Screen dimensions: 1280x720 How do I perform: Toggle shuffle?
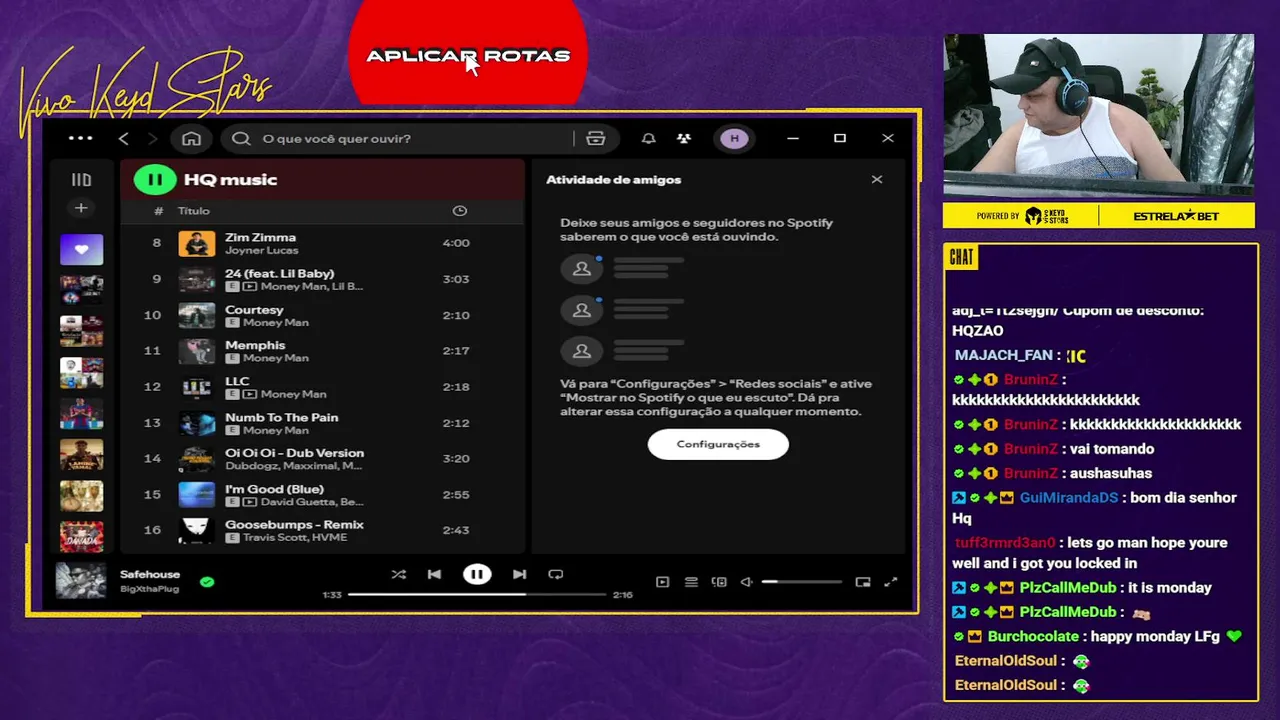tap(399, 574)
